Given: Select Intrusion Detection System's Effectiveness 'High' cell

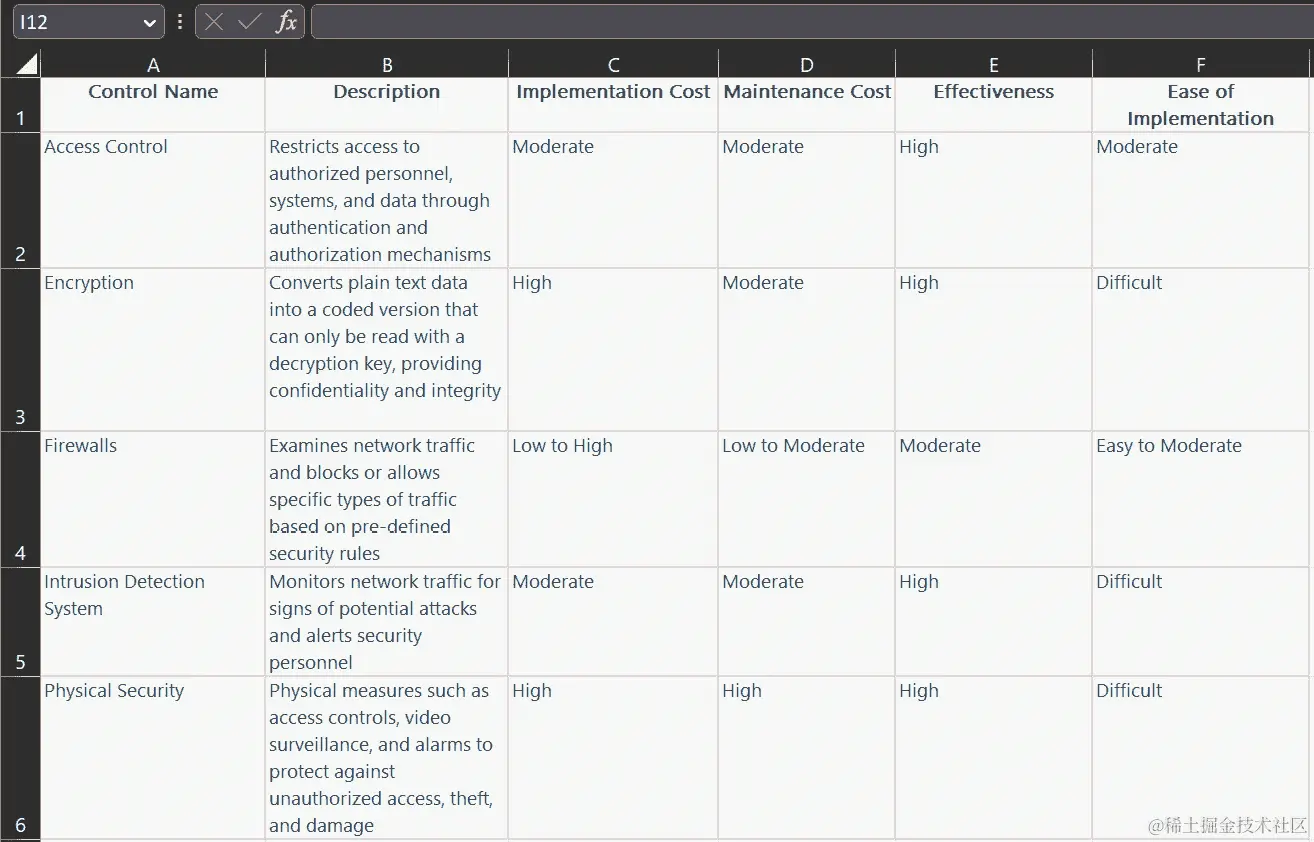Looking at the screenshot, I should (994, 622).
